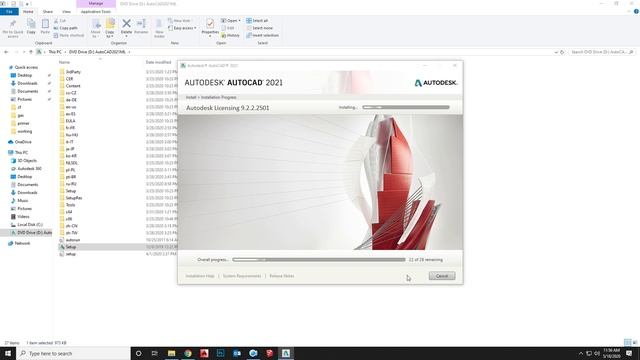640x360 pixels.
Task: Select Cut in the Clipboard group
Action: point(60,20)
